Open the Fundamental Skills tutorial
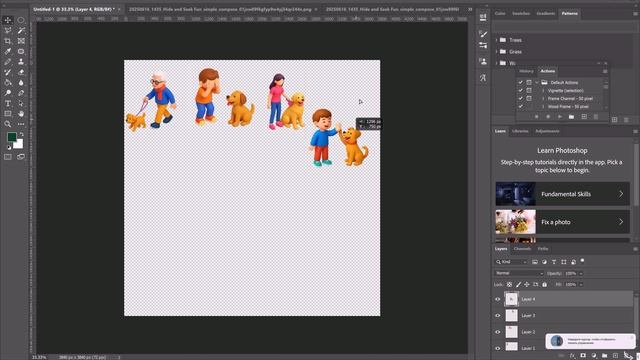Screen dimensions: 640x360 click(x=562, y=194)
